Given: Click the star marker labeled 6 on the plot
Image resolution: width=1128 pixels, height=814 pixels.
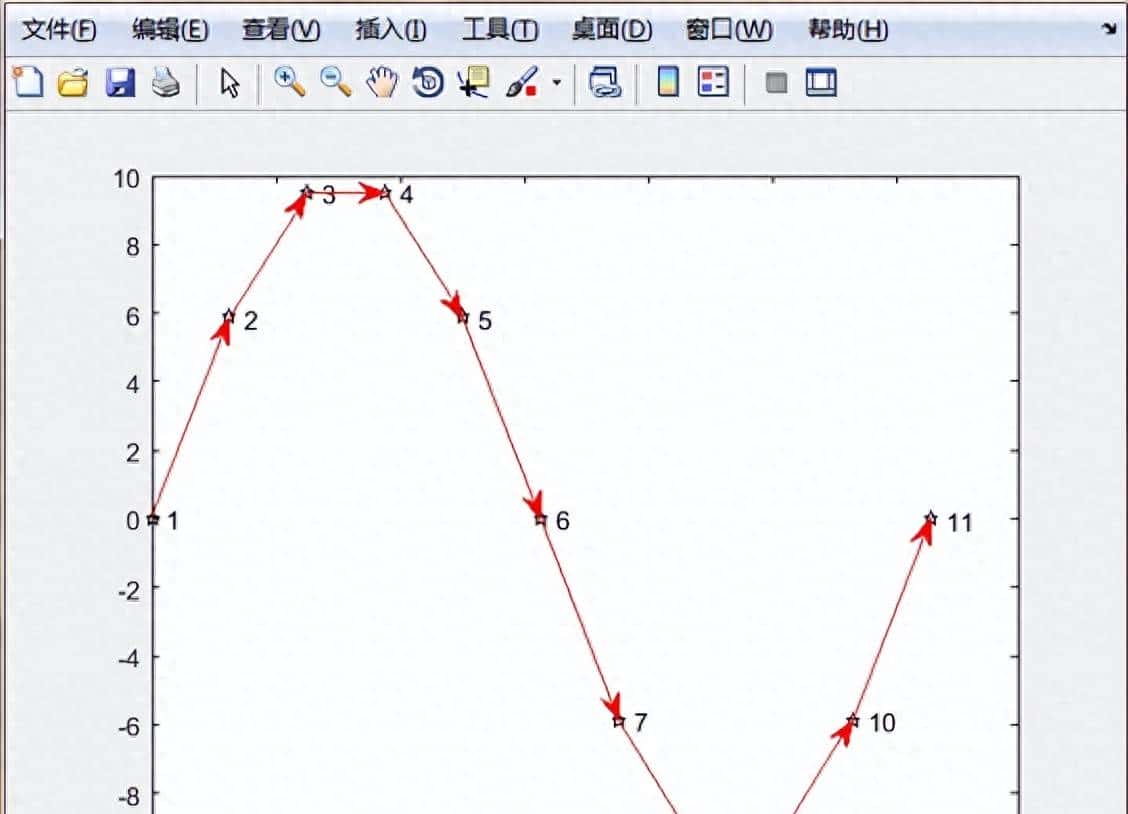Looking at the screenshot, I should click(x=541, y=520).
